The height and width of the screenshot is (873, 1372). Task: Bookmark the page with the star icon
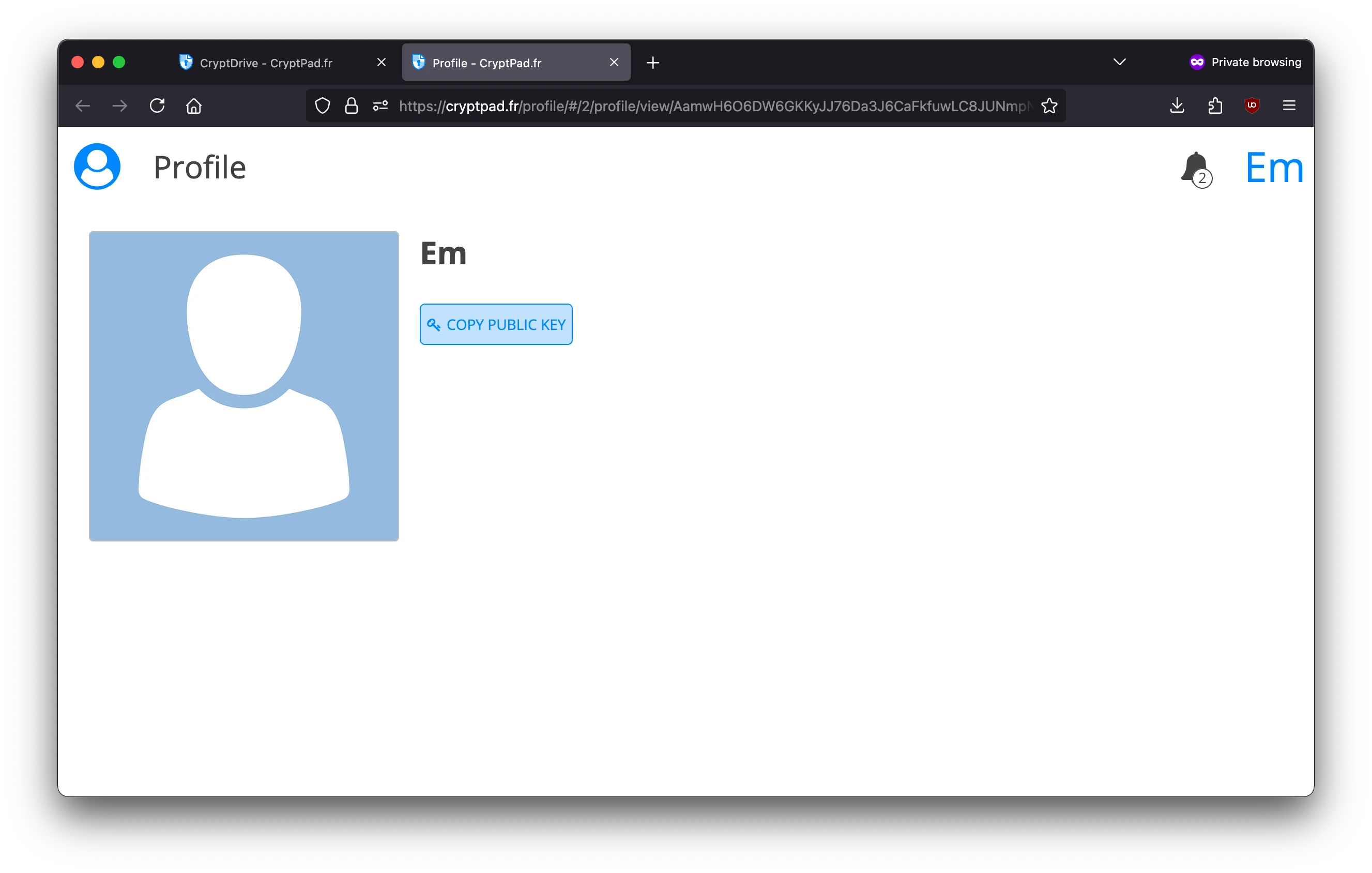tap(1050, 106)
